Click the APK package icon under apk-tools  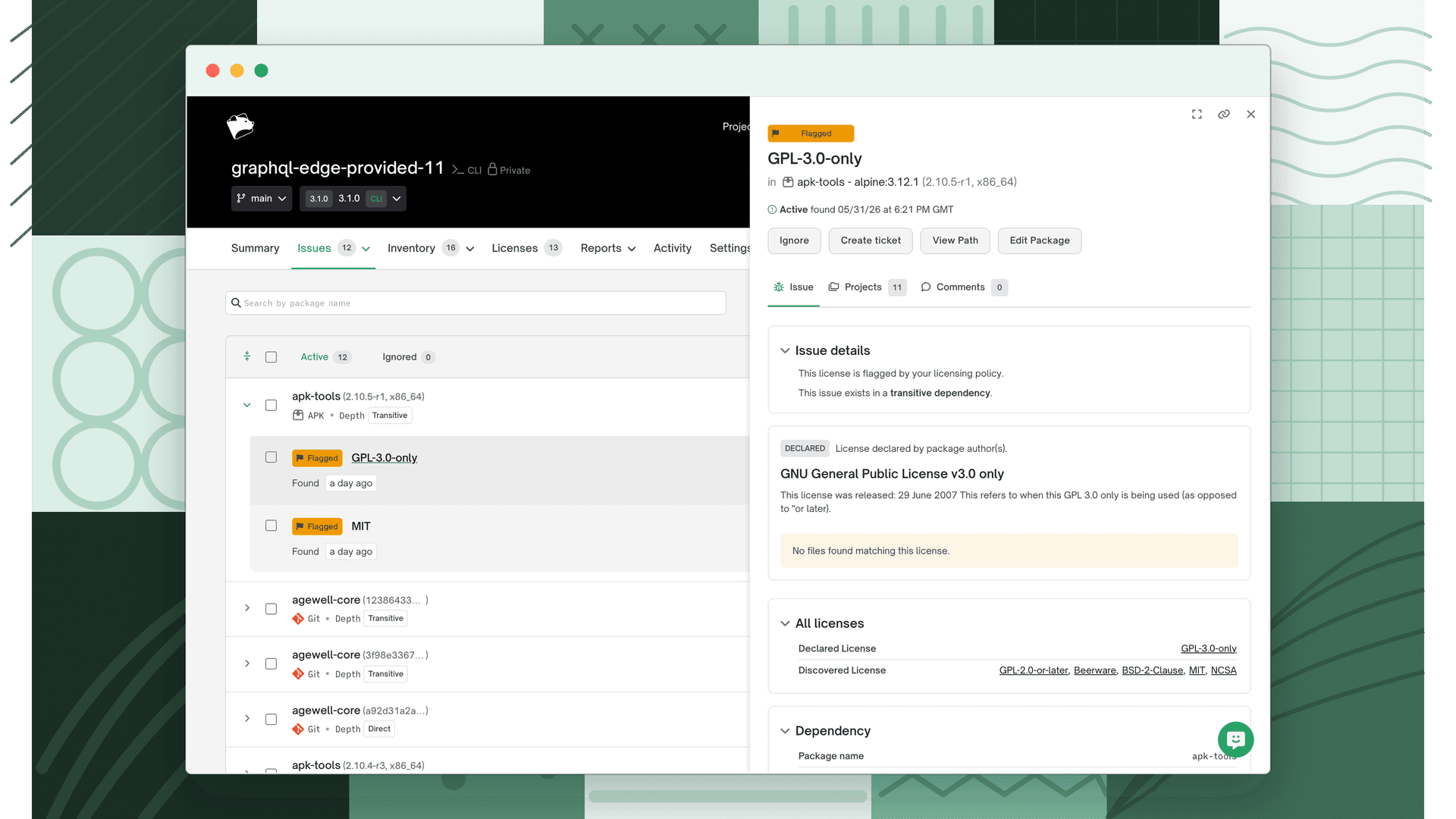tap(298, 416)
